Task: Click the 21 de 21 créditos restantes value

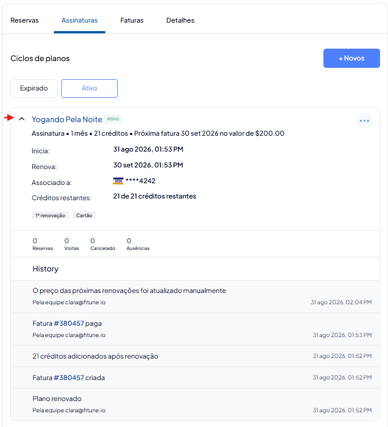Action: [x=154, y=196]
